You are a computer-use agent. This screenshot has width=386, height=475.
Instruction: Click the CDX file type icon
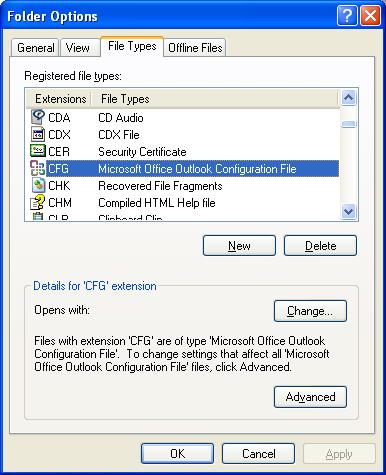pyautogui.click(x=38, y=134)
